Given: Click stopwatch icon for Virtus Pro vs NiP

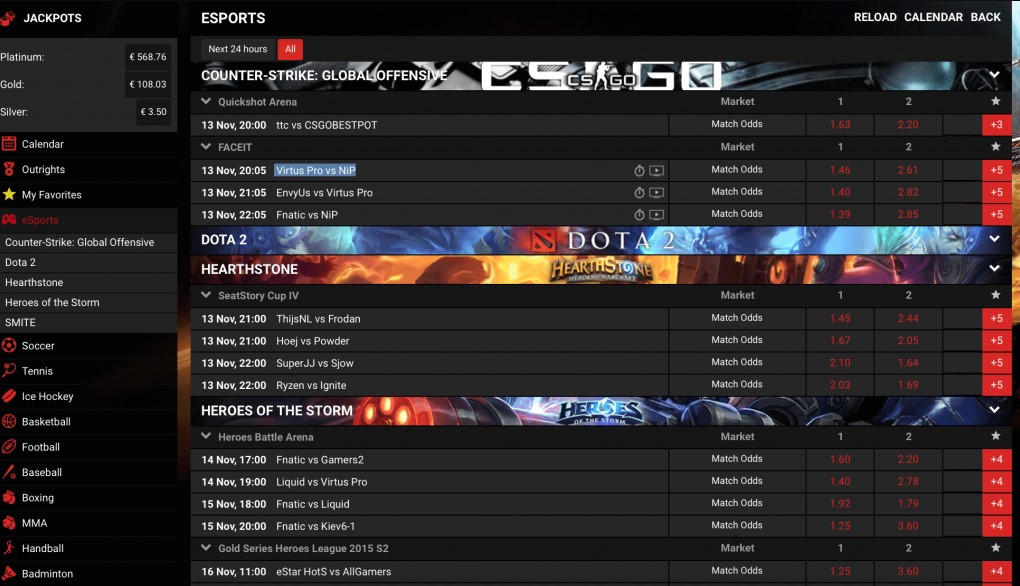Looking at the screenshot, I should coord(639,170).
